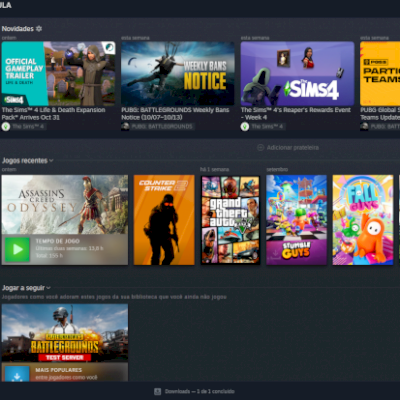Image resolution: width=400 pixels, height=400 pixels.
Task: Select Assassin's Creed Odyssey game cover
Action: point(65,204)
